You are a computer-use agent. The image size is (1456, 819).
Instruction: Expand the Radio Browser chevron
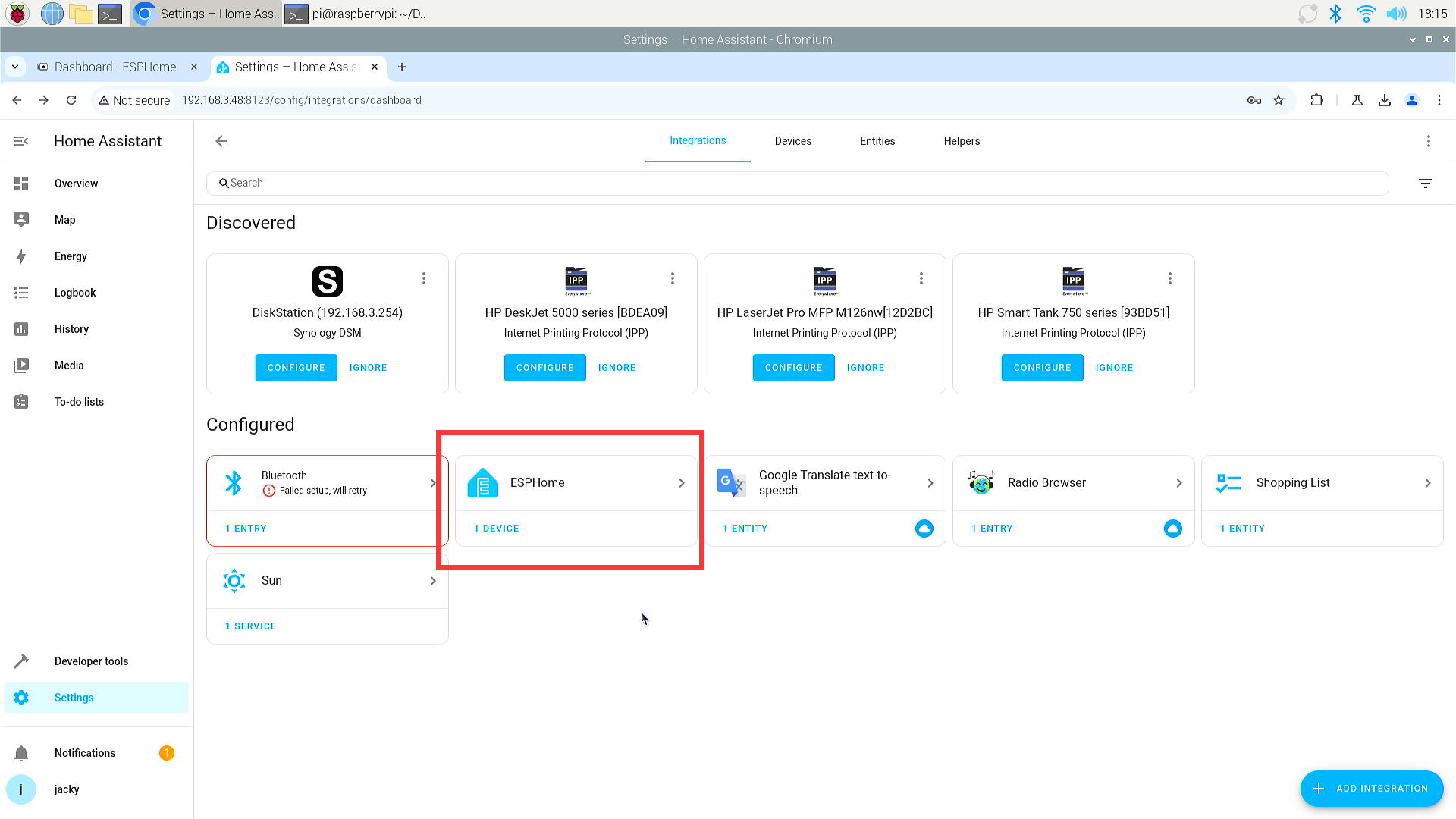tap(1179, 483)
